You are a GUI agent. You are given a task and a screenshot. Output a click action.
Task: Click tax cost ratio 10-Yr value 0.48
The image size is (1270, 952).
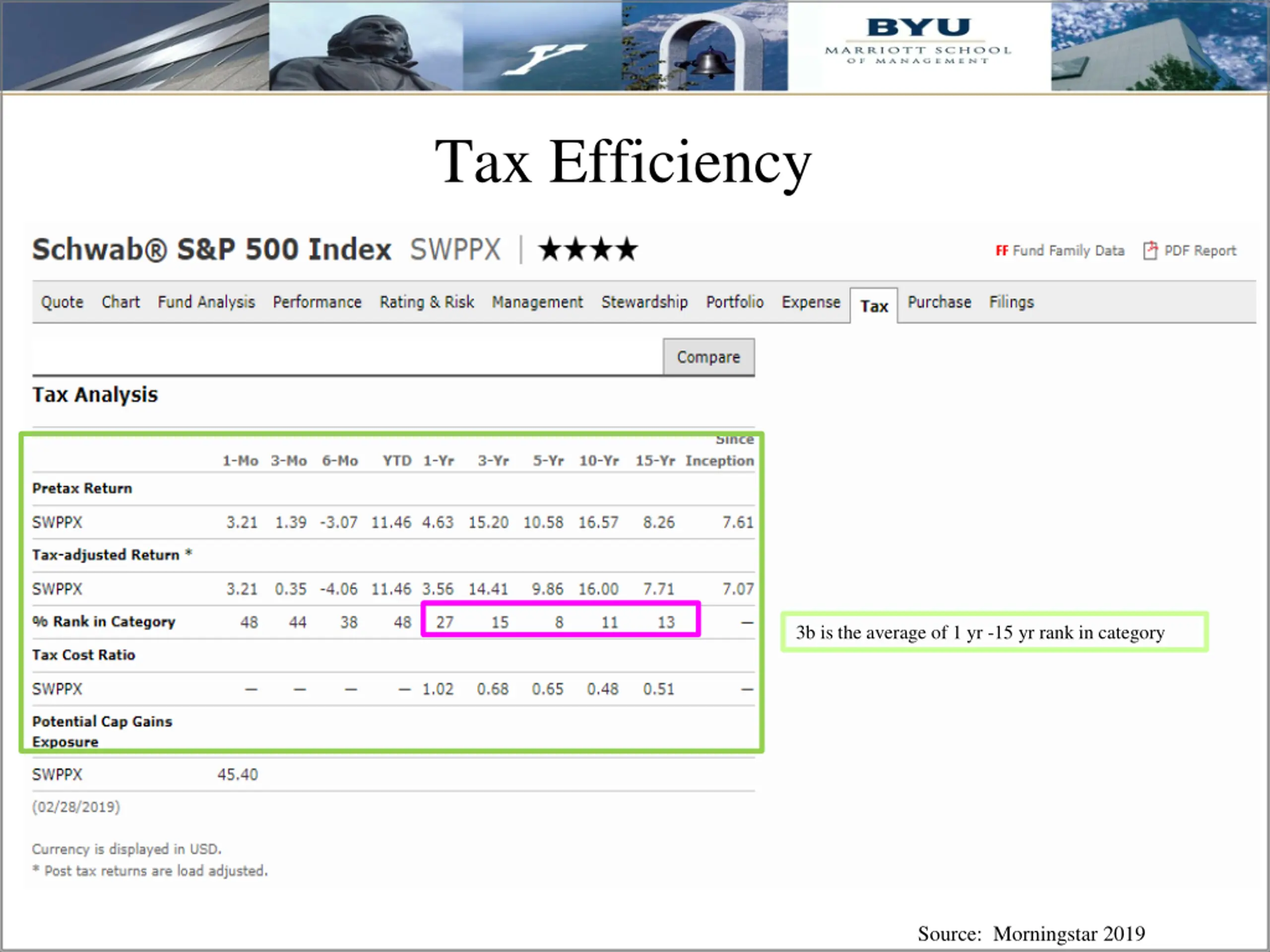(603, 689)
